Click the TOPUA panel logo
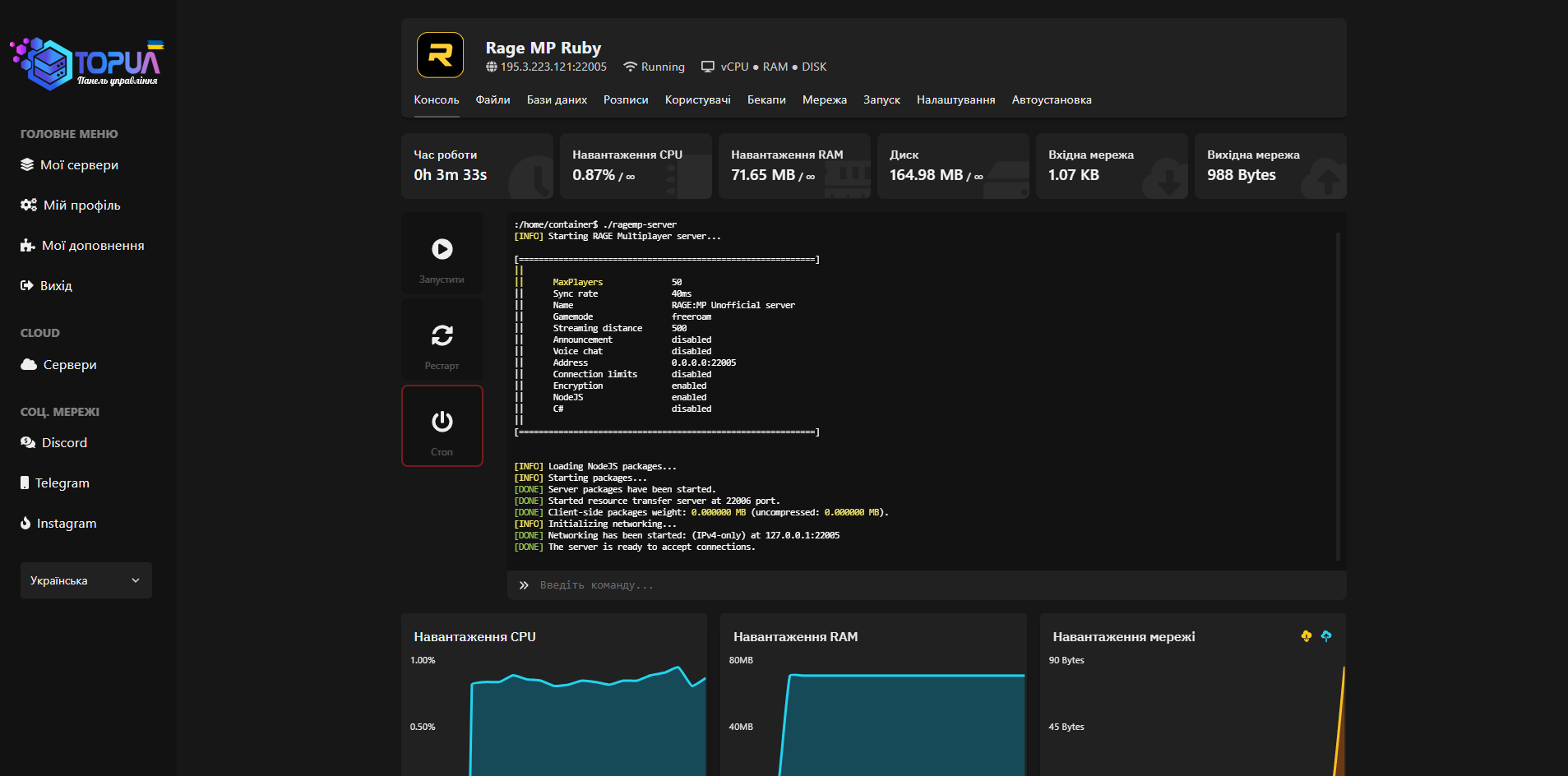Viewport: 1568px width, 776px height. point(87,63)
